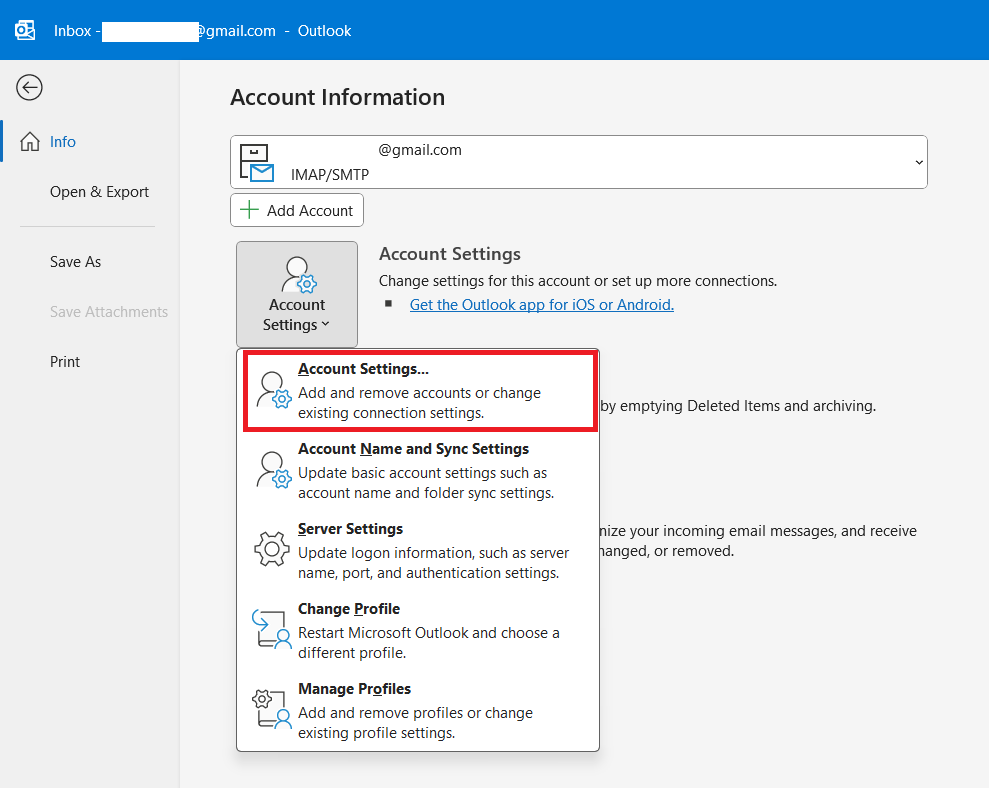Click icon next to Account Name and Sync Settings
The height and width of the screenshot is (788, 989).
[274, 470]
